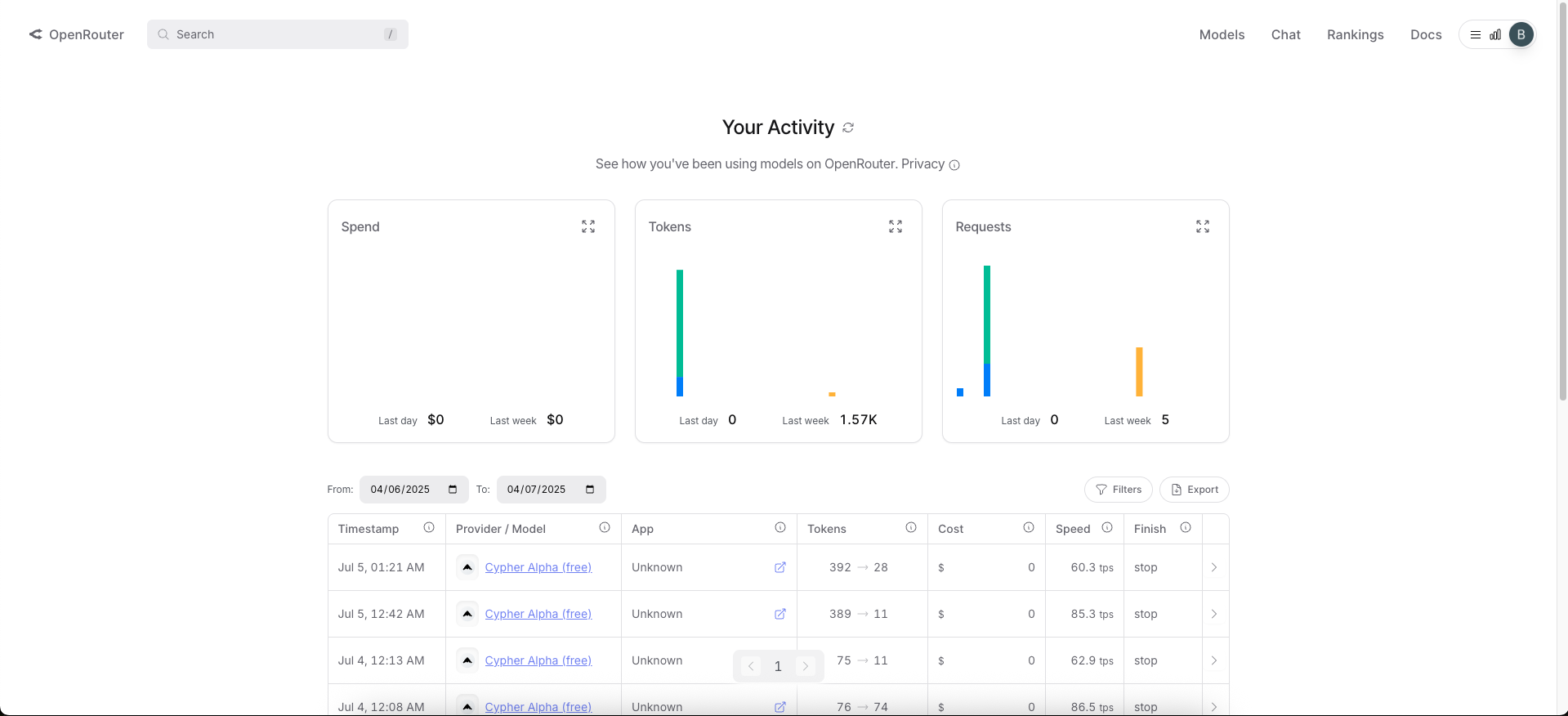Open Cypher Alpha link in 12:42 AM row
This screenshot has height=716, width=1568.
click(538, 614)
